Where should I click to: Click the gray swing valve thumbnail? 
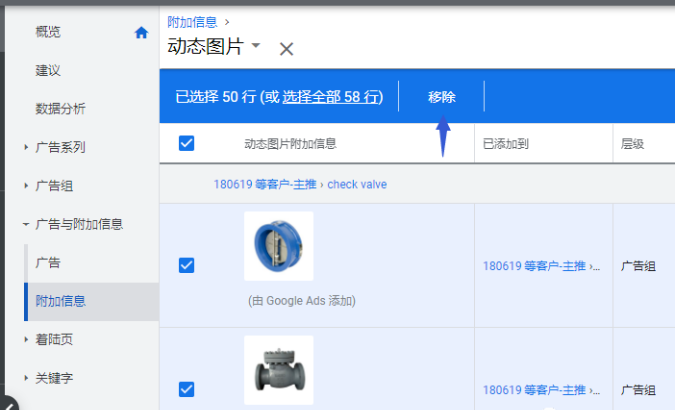pyautogui.click(x=278, y=369)
